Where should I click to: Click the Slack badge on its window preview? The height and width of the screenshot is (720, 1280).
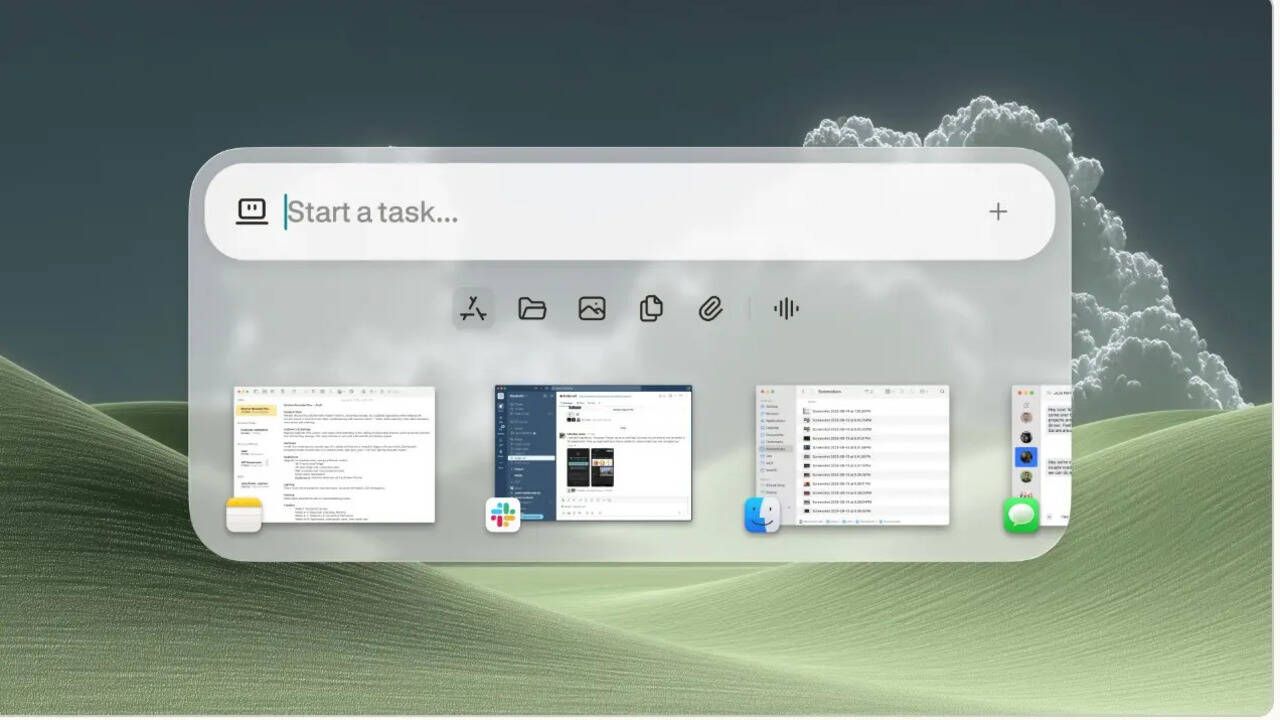click(503, 515)
